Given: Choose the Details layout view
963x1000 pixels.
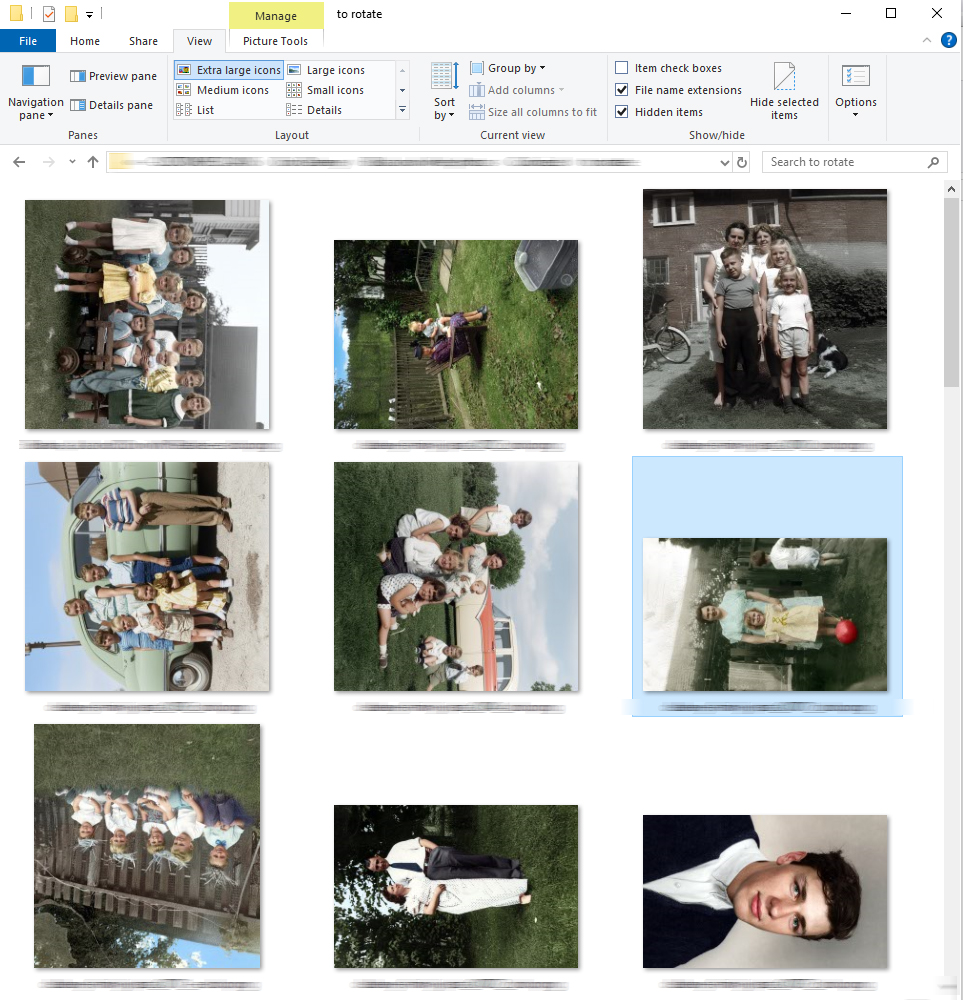Looking at the screenshot, I should (x=314, y=110).
